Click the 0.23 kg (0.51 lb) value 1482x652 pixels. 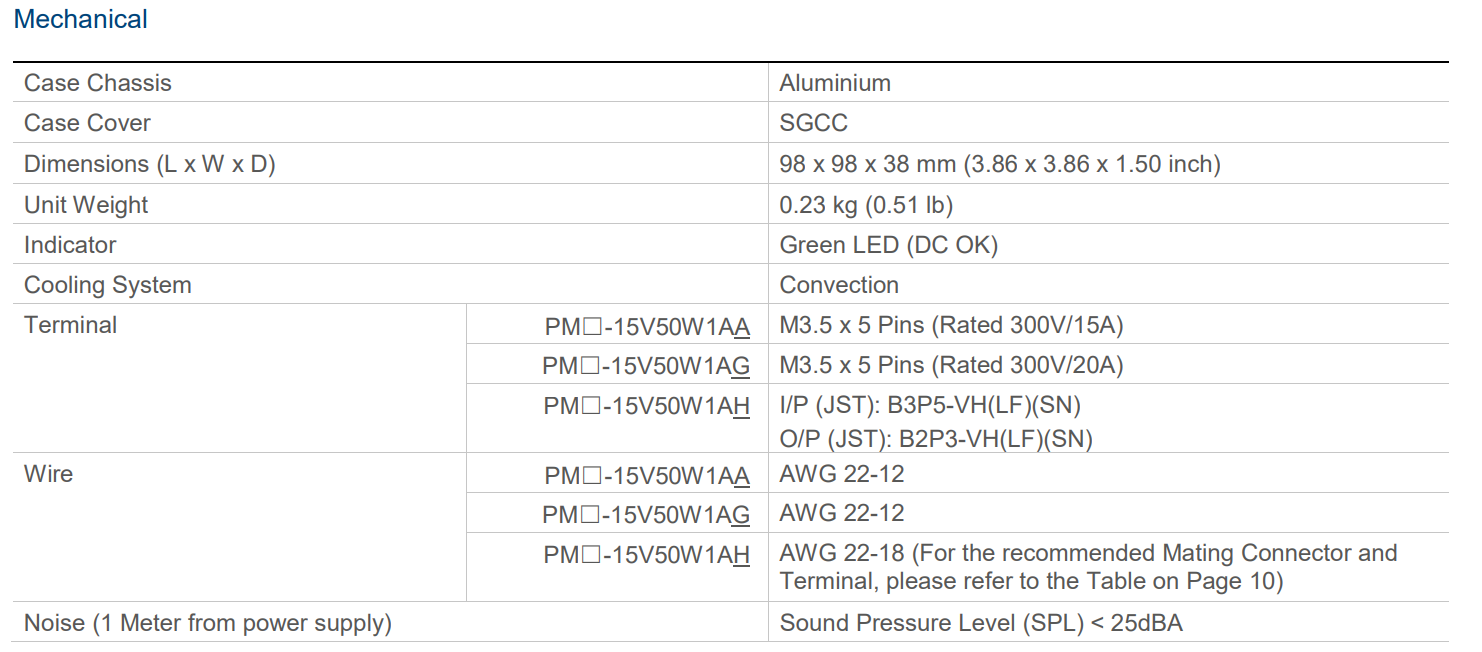(866, 205)
